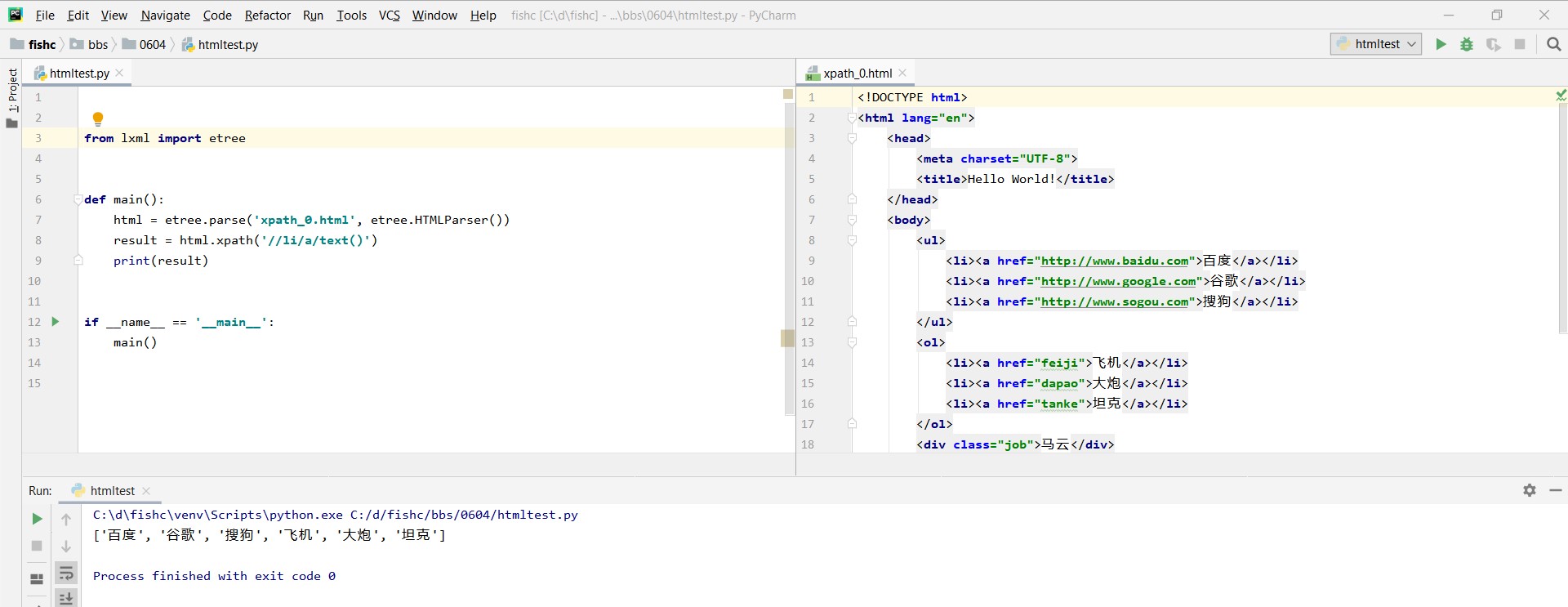Screen dimensions: 1568x607
Task: Open the Navigate menu
Action: tap(165, 16)
